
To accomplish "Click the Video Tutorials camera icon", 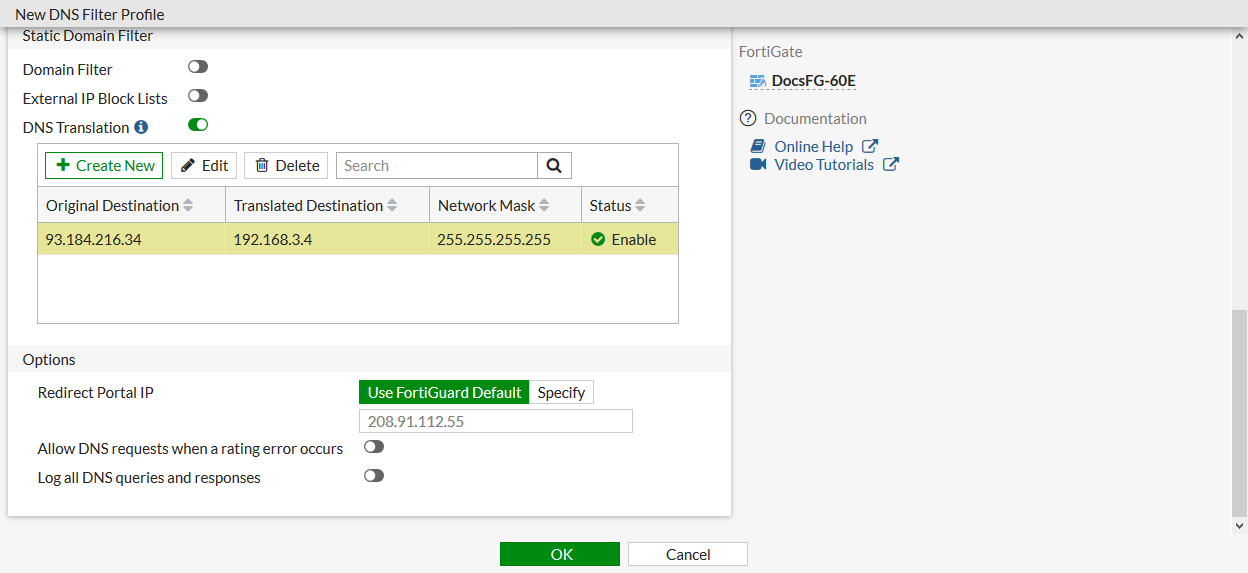I will point(758,165).
